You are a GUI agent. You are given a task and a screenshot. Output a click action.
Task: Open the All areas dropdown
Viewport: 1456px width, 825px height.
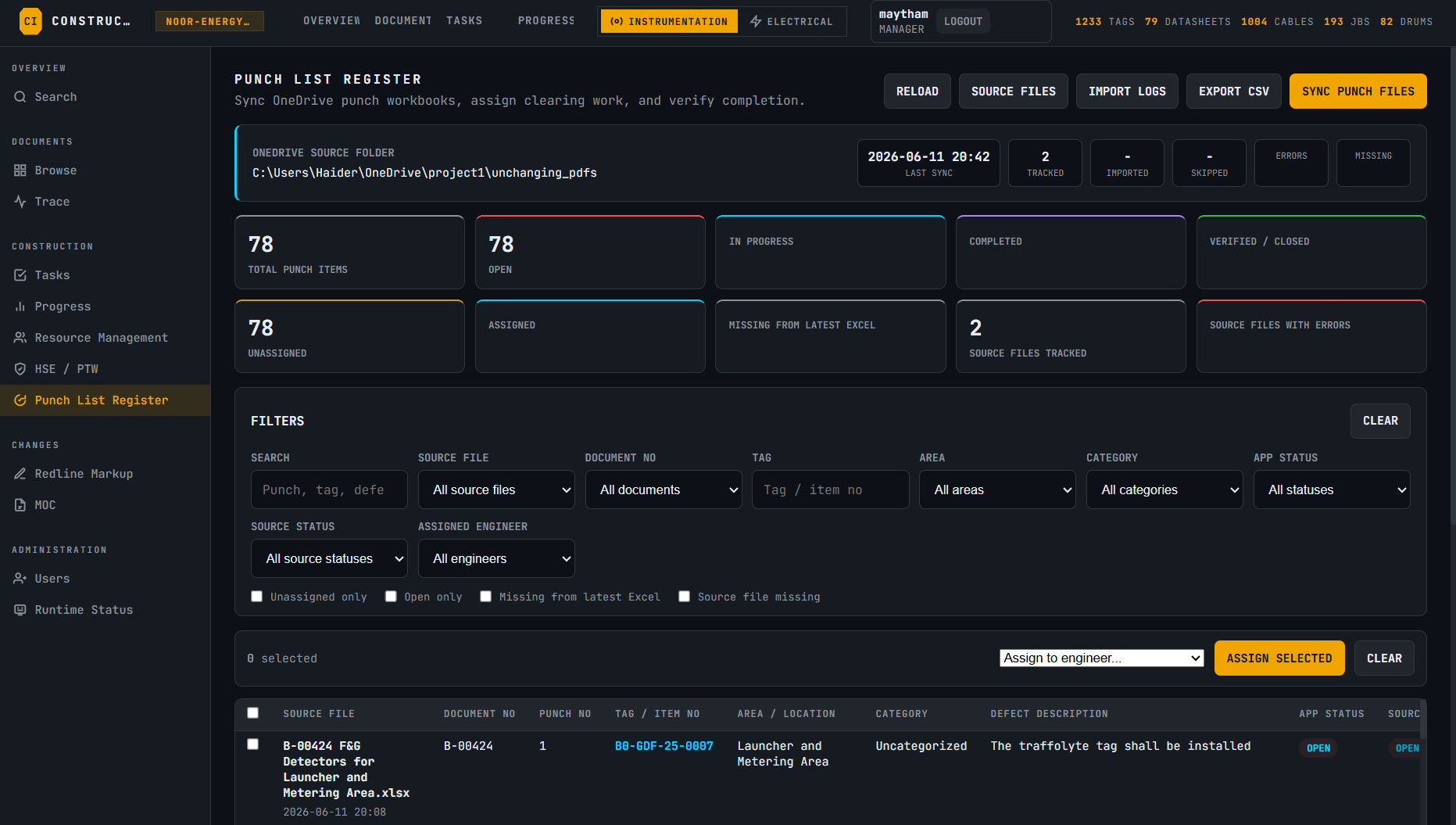point(997,490)
